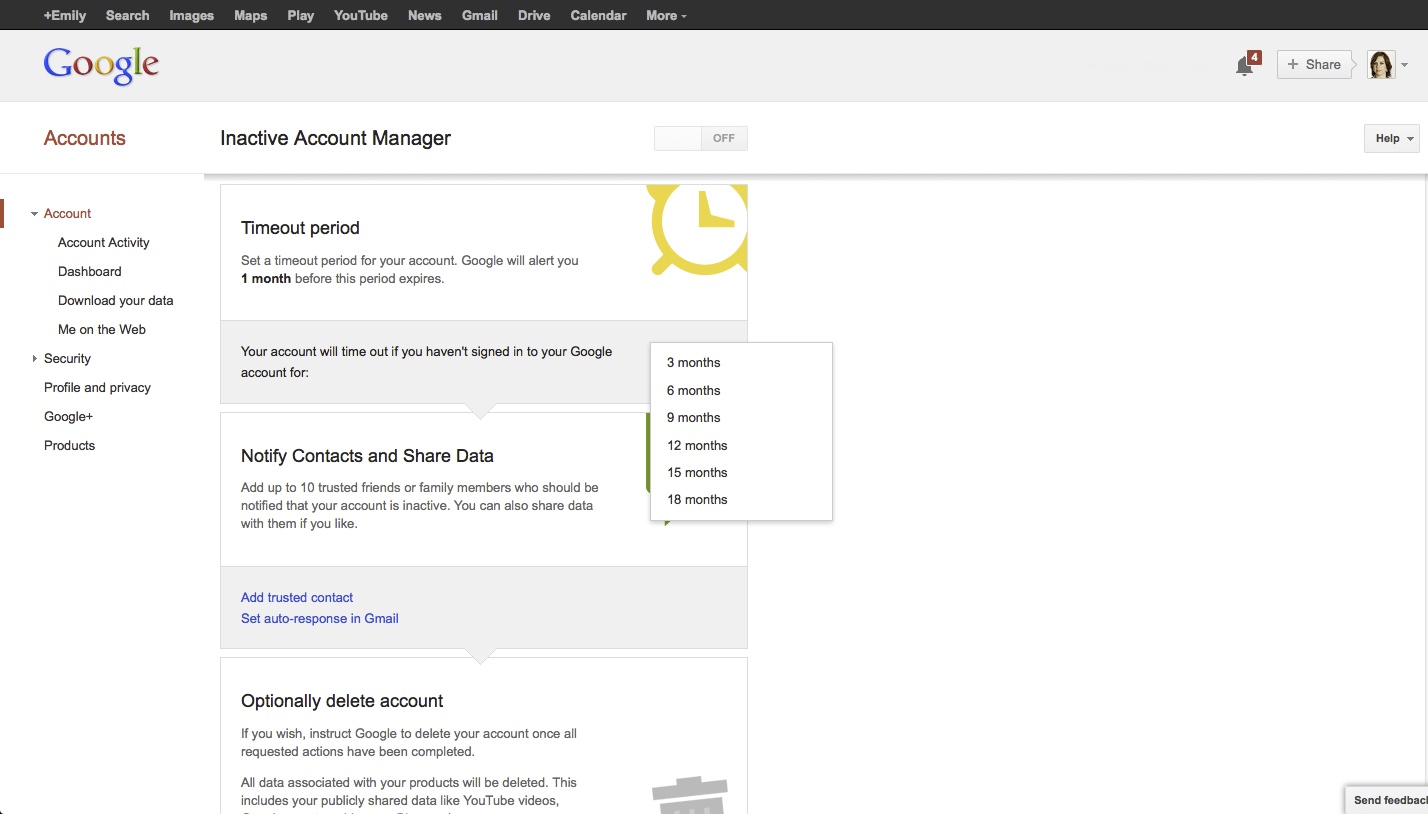The height and width of the screenshot is (814, 1428).
Task: Expand the Security section arrow
Action: click(x=34, y=358)
